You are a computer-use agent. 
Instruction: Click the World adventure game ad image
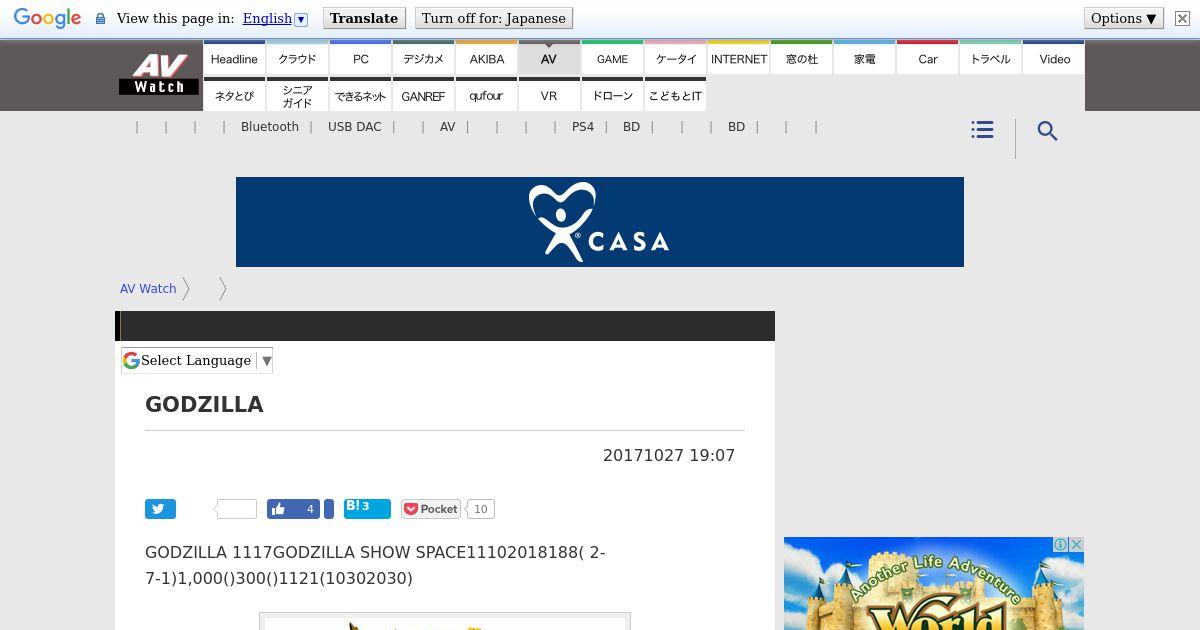(934, 584)
